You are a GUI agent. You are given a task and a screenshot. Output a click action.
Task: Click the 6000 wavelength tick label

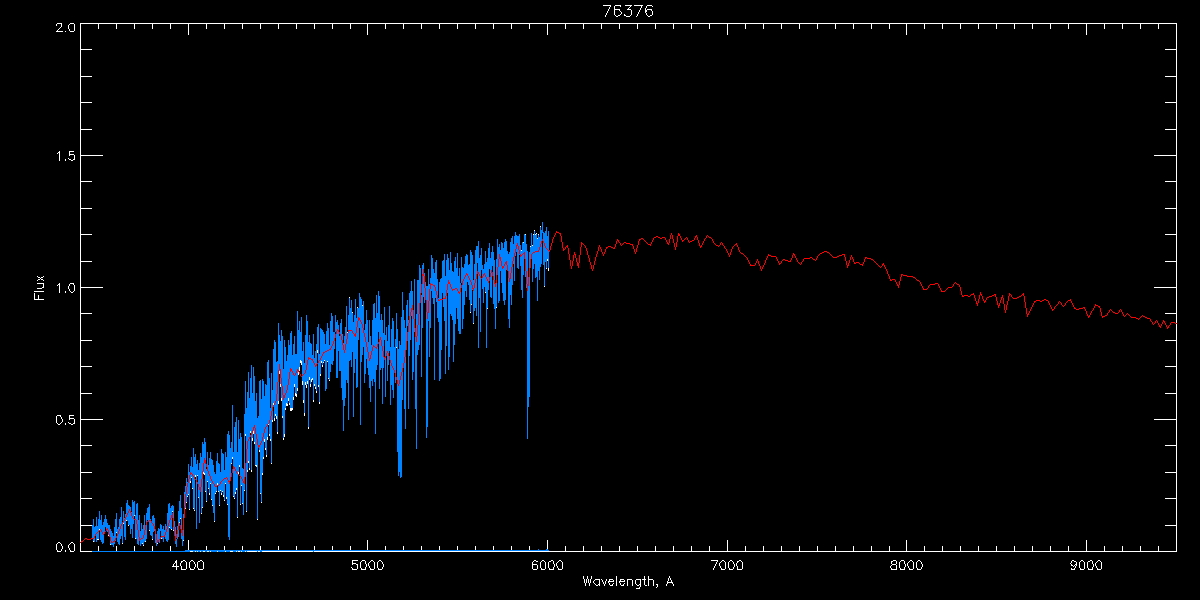click(547, 564)
